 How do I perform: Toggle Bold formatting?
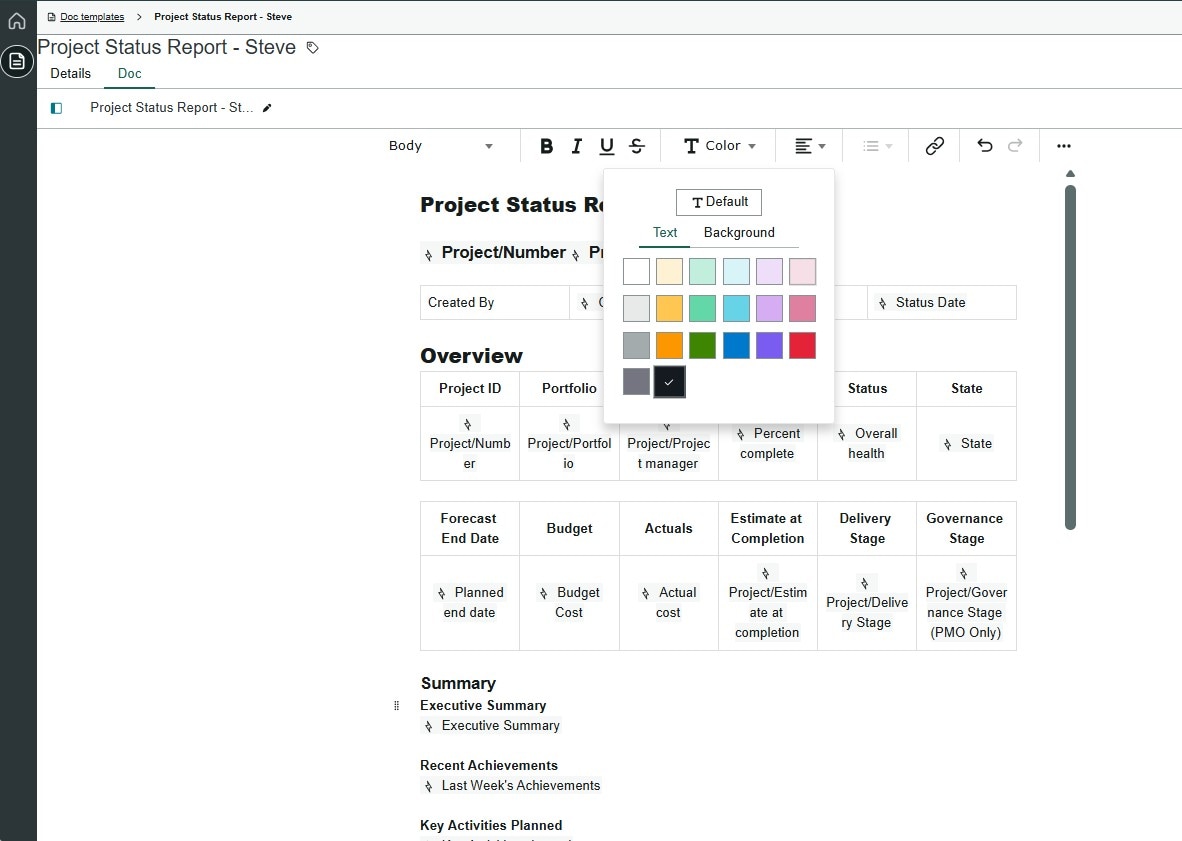546,146
